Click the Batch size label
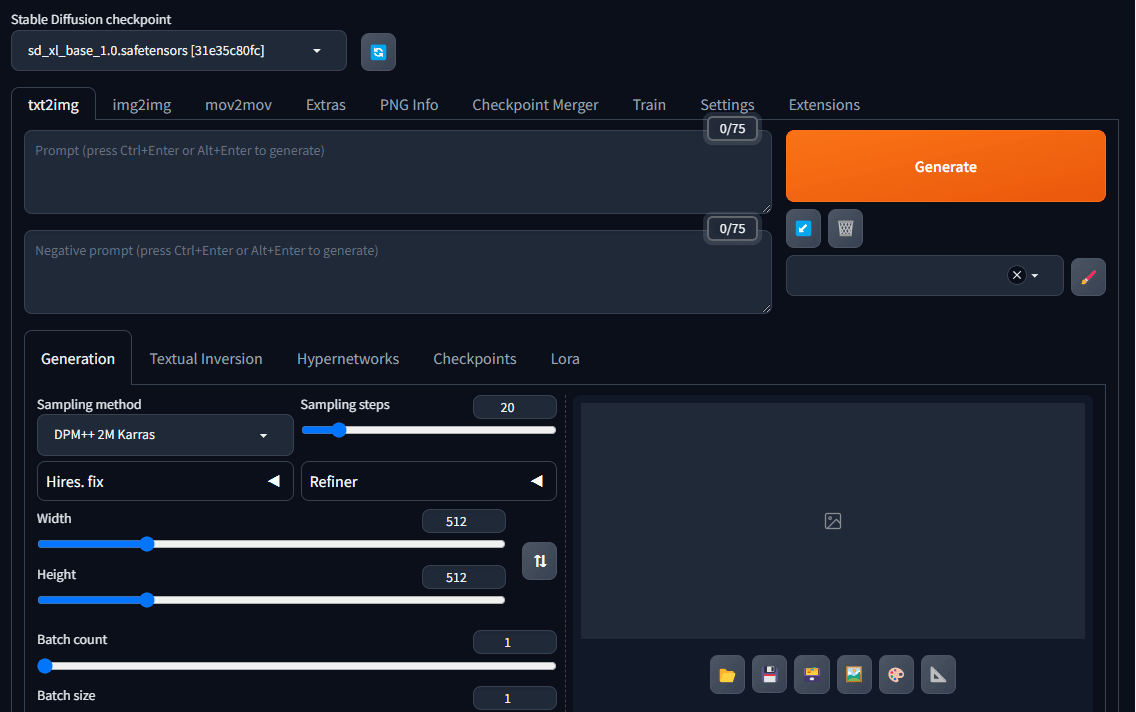 pos(67,695)
